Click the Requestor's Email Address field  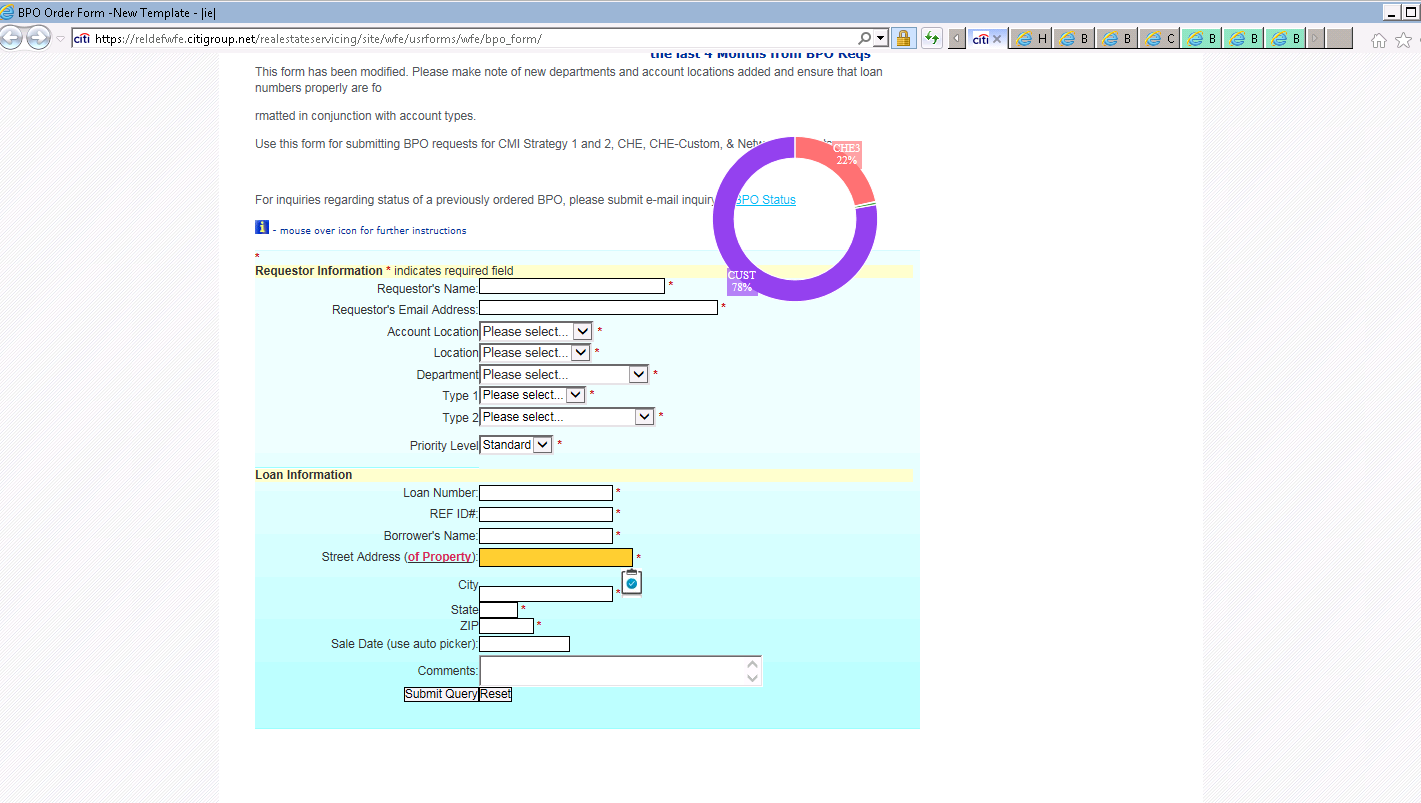(x=598, y=308)
